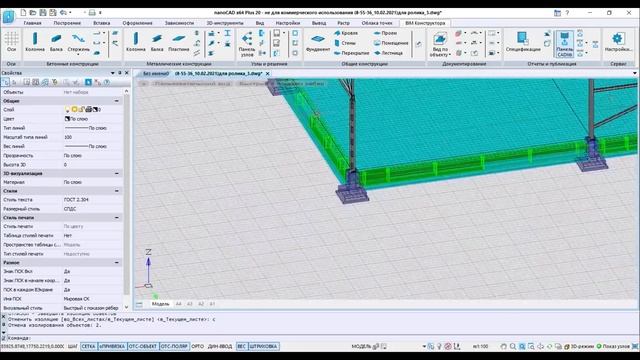Collapse the Общие properties section
The width and height of the screenshot is (640, 360).
(117, 101)
